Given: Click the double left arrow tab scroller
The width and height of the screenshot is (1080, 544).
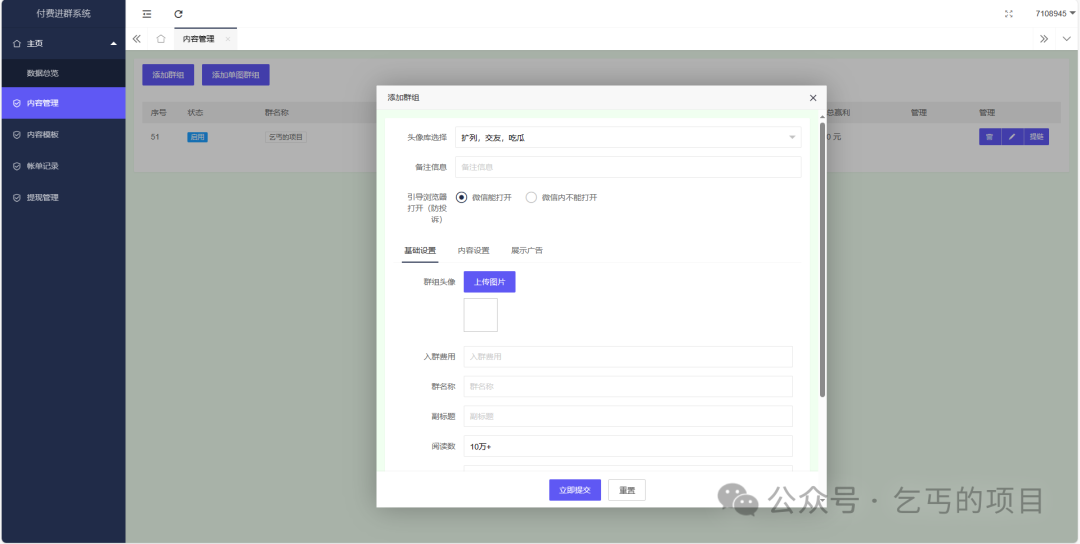Looking at the screenshot, I should click(136, 39).
